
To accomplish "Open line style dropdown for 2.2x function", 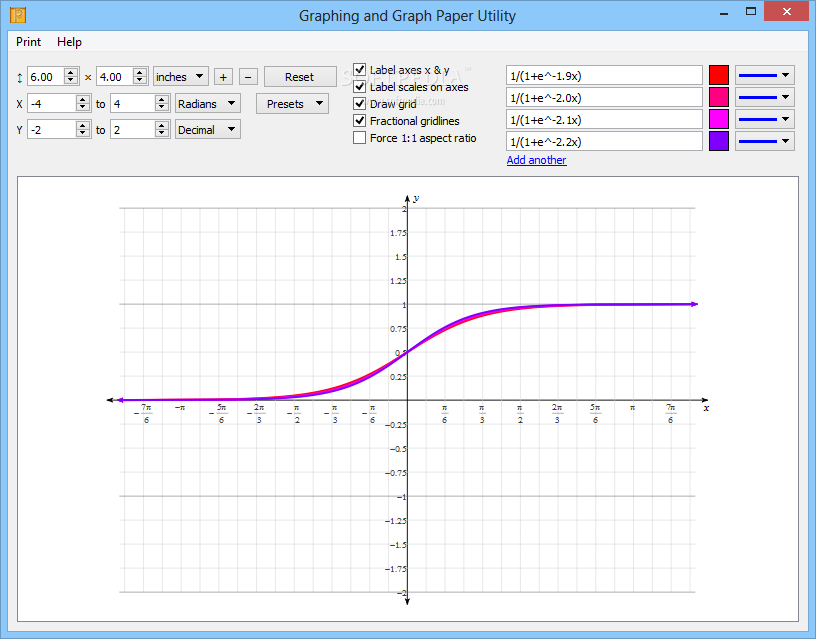I will tap(764, 140).
